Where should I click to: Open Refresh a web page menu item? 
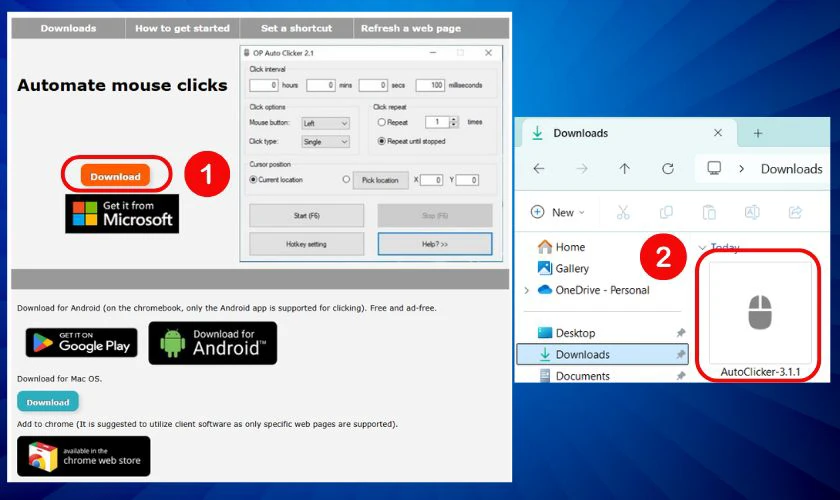tap(411, 28)
